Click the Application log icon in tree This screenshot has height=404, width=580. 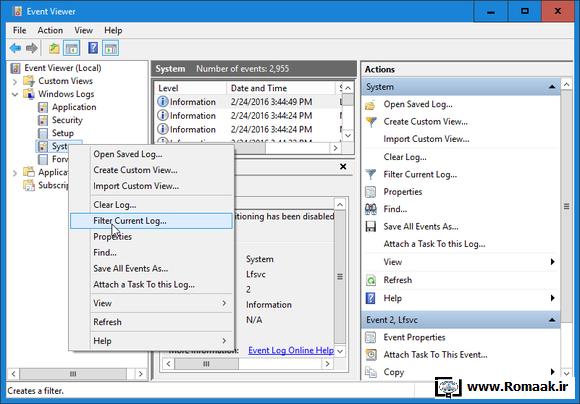point(43,107)
